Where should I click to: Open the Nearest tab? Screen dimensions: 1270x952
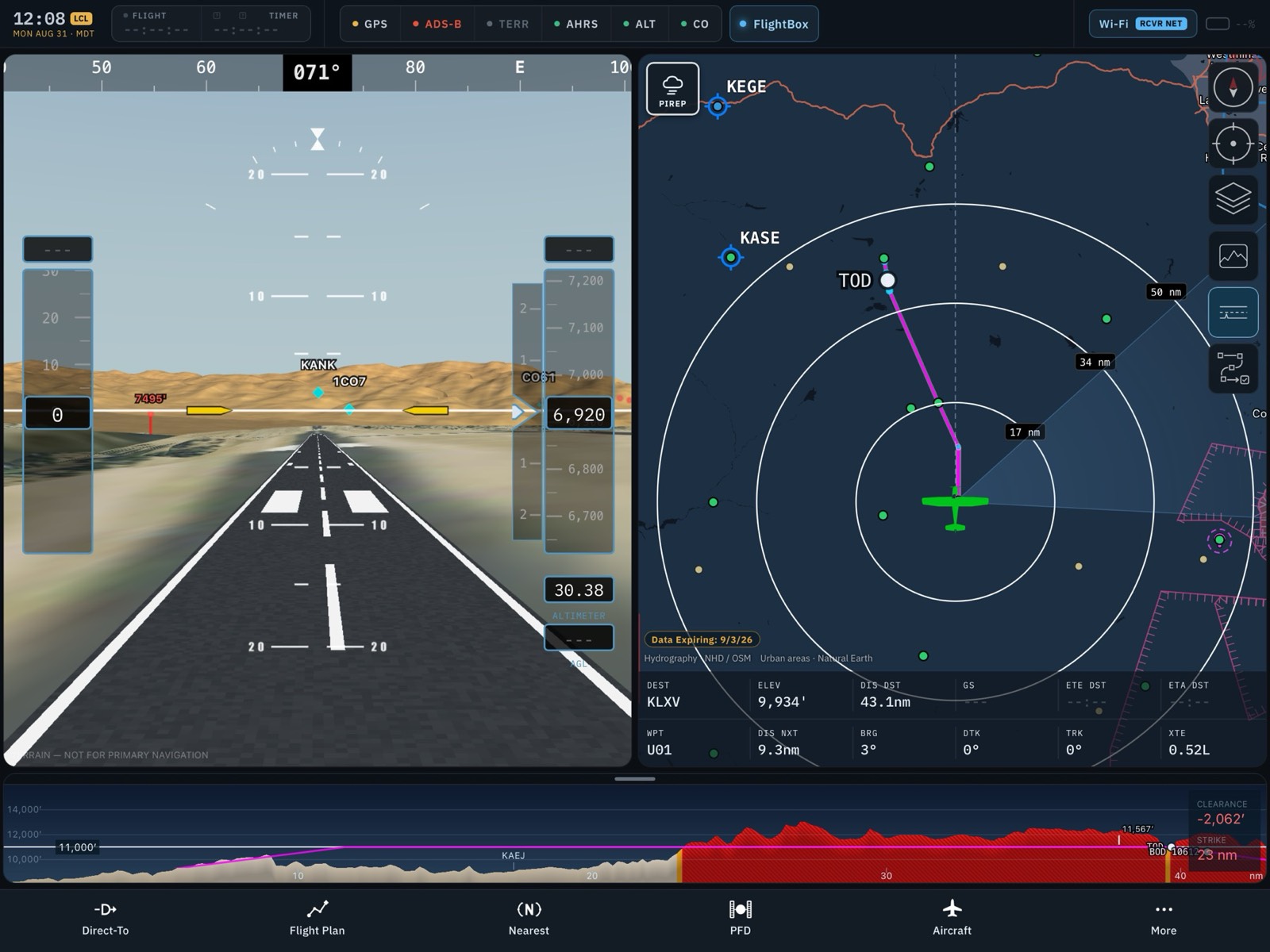tap(529, 919)
